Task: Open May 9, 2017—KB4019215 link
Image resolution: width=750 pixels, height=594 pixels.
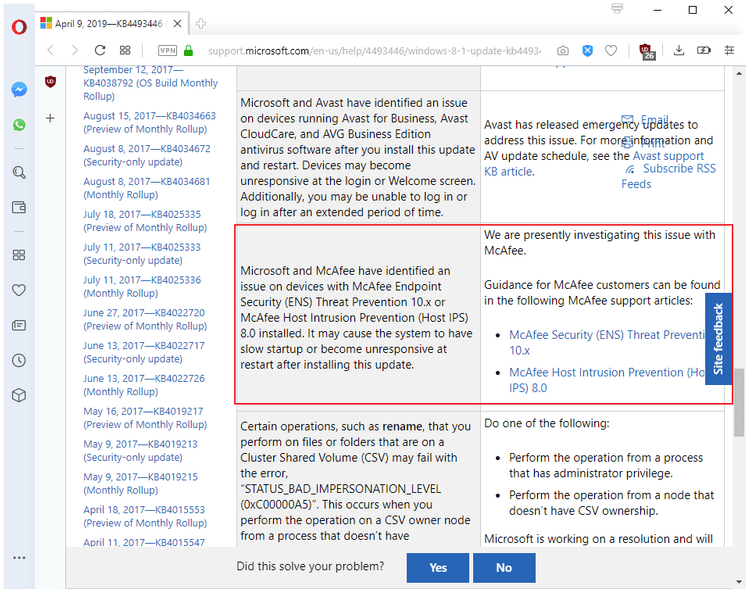Action: pyautogui.click(x=141, y=484)
